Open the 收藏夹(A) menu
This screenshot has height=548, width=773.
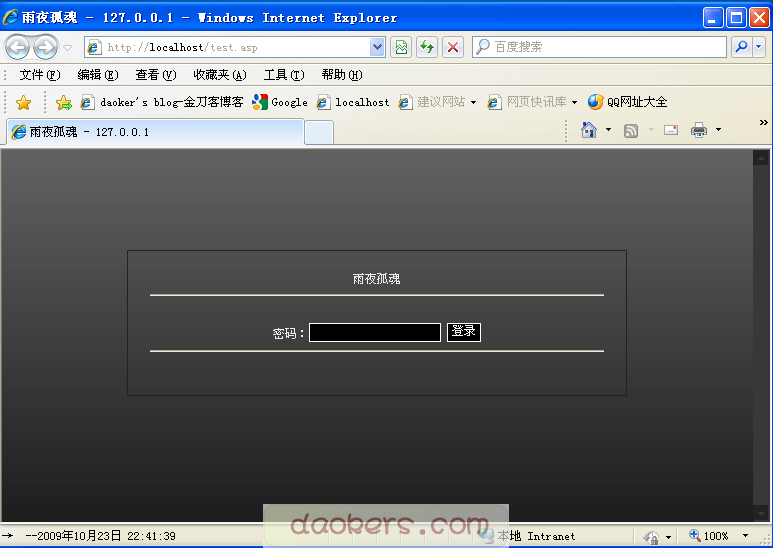tap(220, 75)
